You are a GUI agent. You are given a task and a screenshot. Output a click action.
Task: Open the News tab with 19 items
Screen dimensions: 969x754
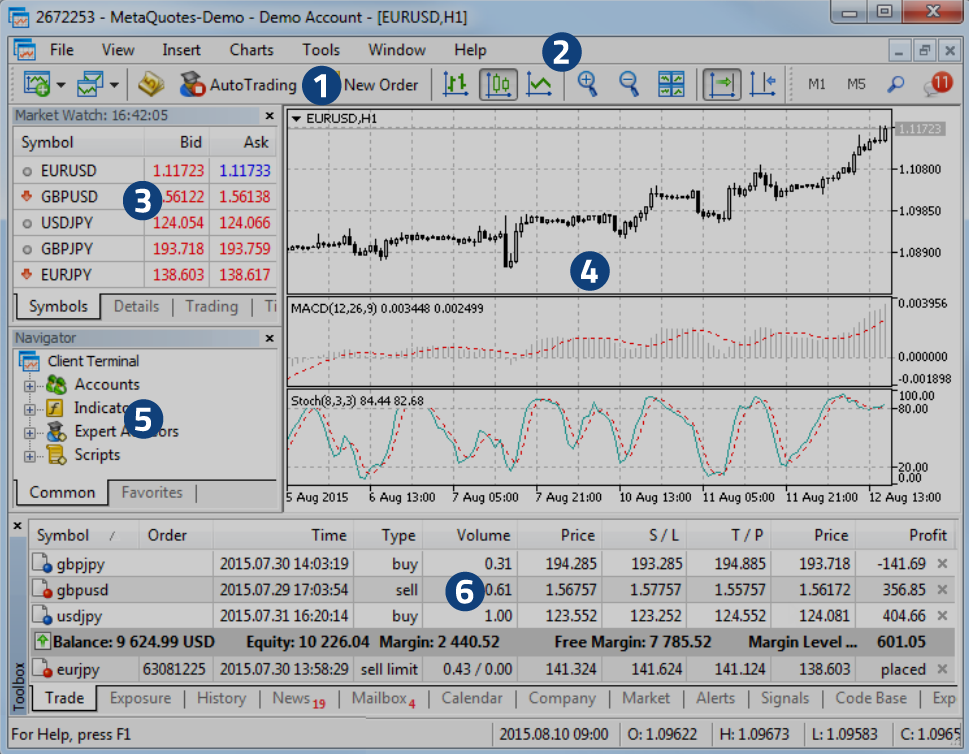click(299, 698)
